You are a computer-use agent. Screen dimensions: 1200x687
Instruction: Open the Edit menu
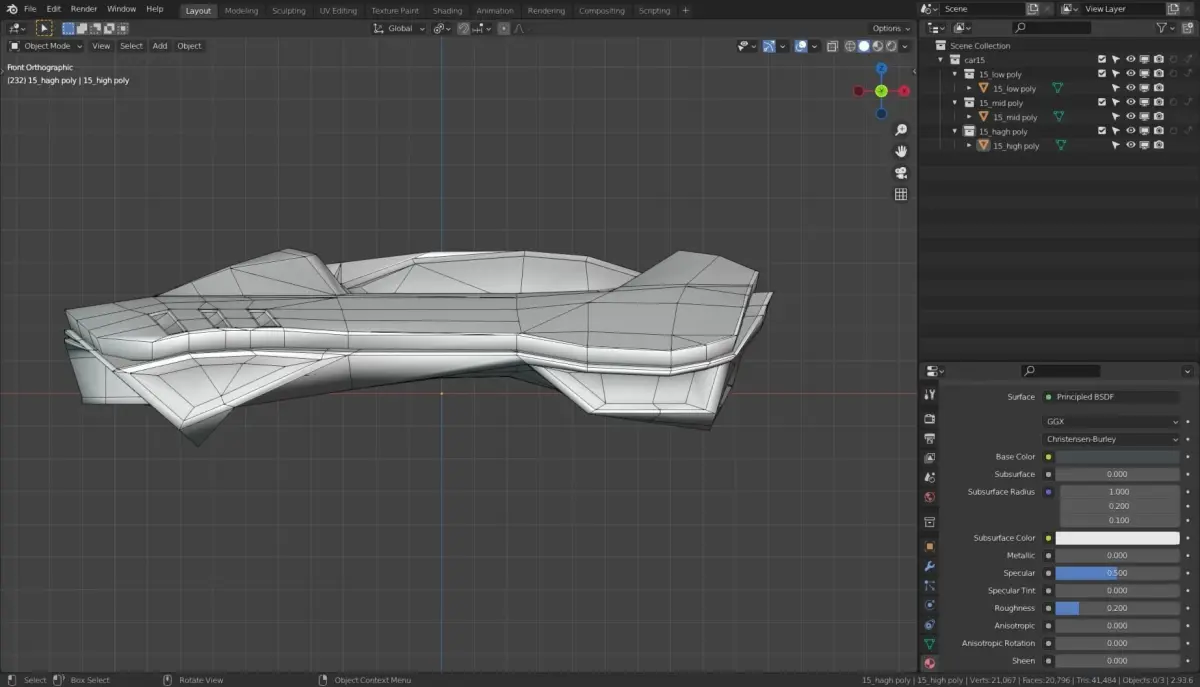[x=54, y=9]
